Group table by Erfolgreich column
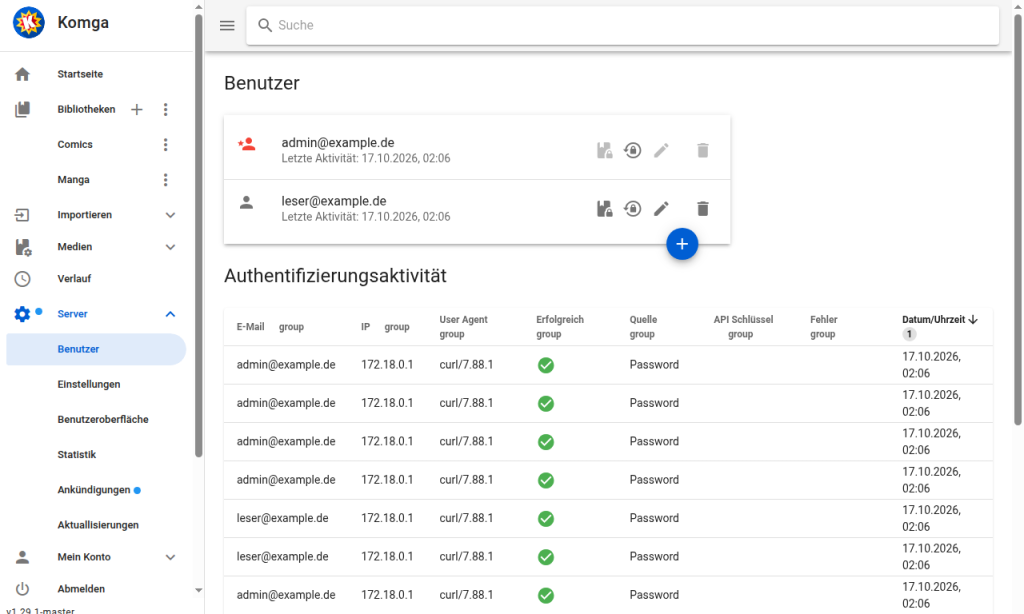Screen dimensions: 1024x614 (549, 334)
